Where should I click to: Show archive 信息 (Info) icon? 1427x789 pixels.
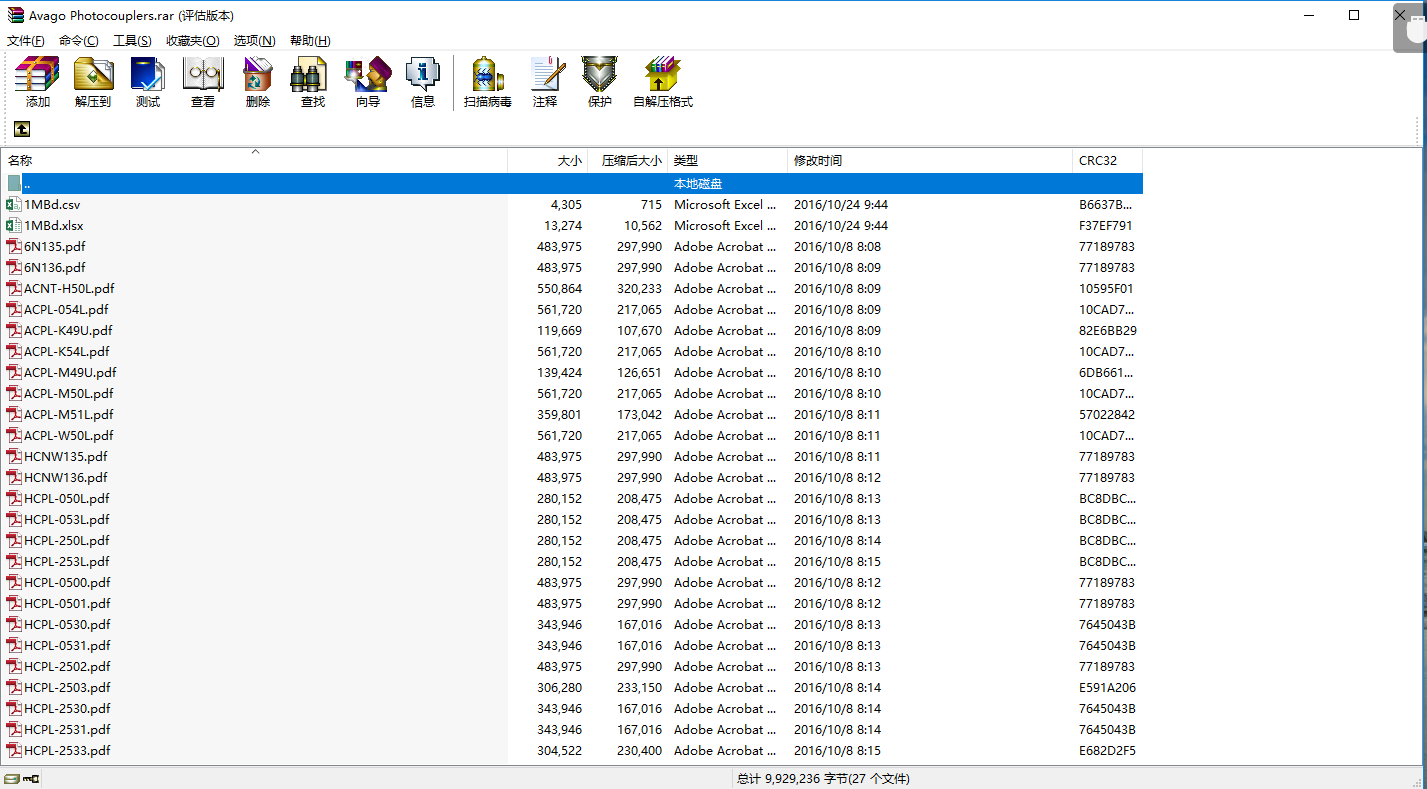point(423,75)
